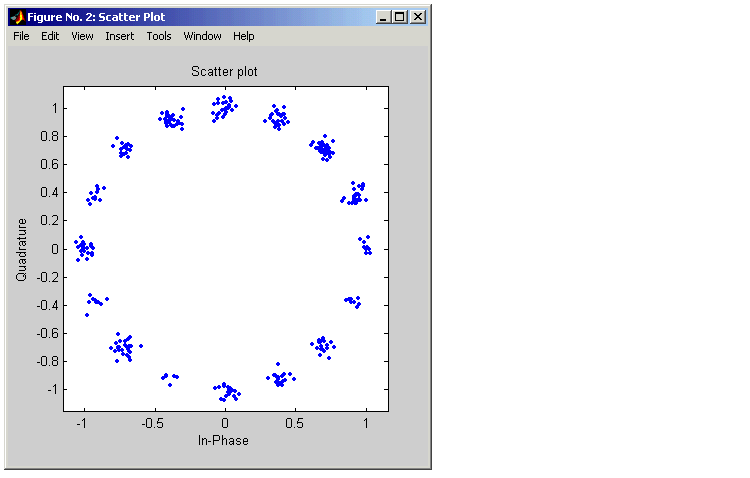Click the MATLAB icon in title bar
This screenshot has width=750, height=478.
tap(18, 17)
